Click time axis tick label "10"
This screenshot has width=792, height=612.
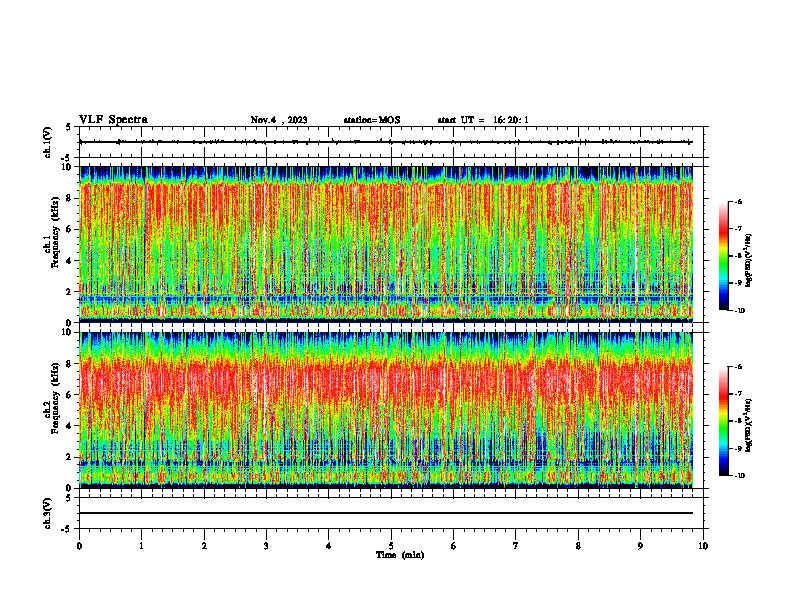click(x=703, y=546)
